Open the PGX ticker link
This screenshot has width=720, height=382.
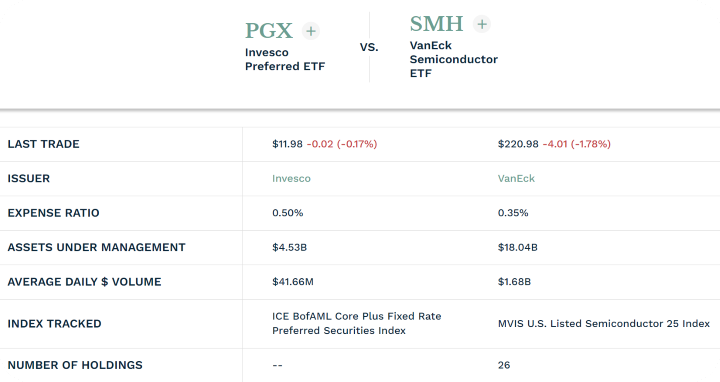tap(269, 31)
